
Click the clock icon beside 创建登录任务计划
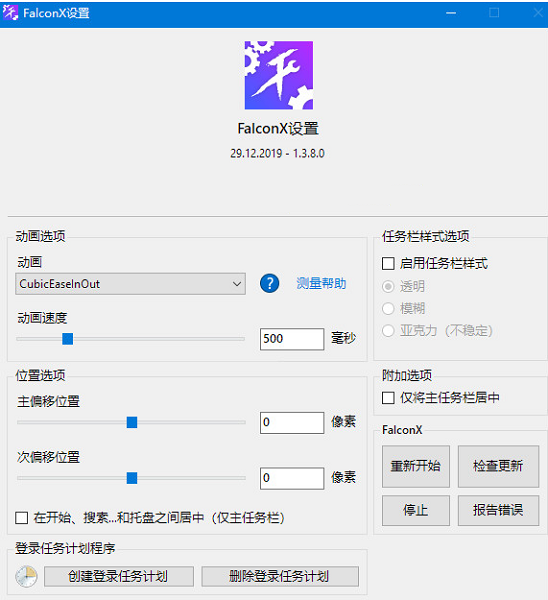(26, 576)
